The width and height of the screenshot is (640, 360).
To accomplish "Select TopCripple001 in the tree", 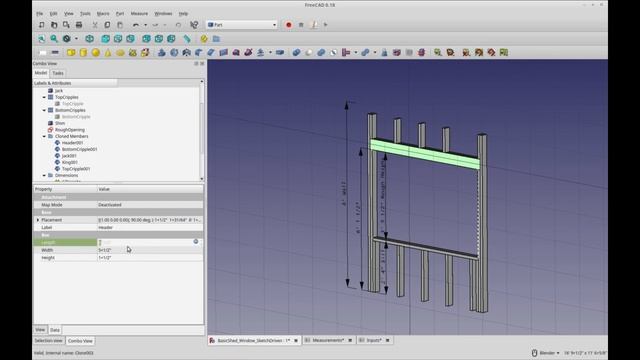I will coord(76,169).
